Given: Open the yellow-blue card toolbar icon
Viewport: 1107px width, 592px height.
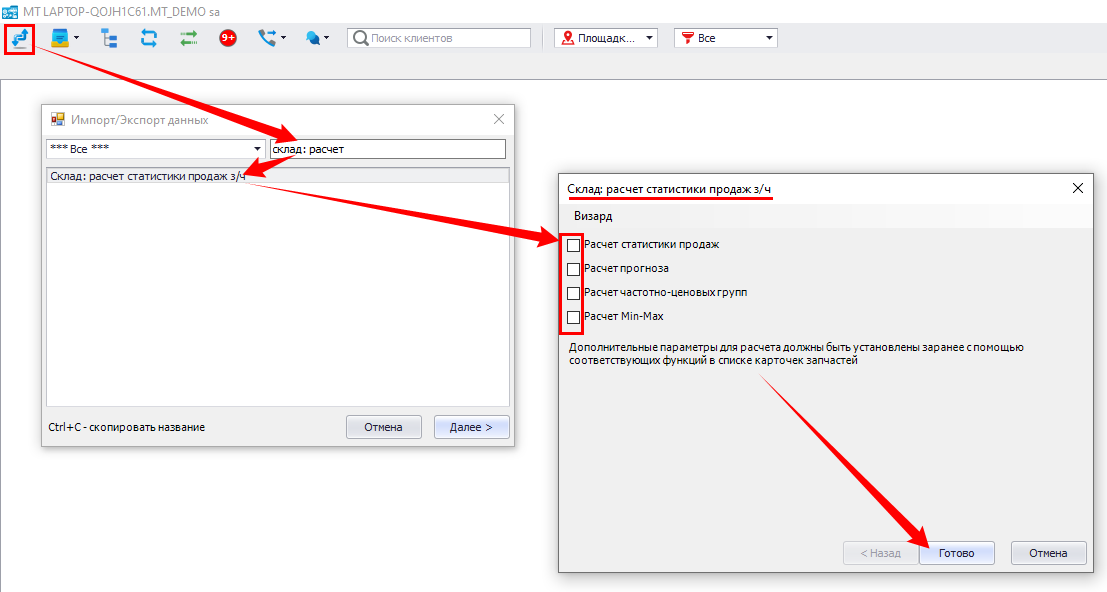Looking at the screenshot, I should [x=62, y=38].
